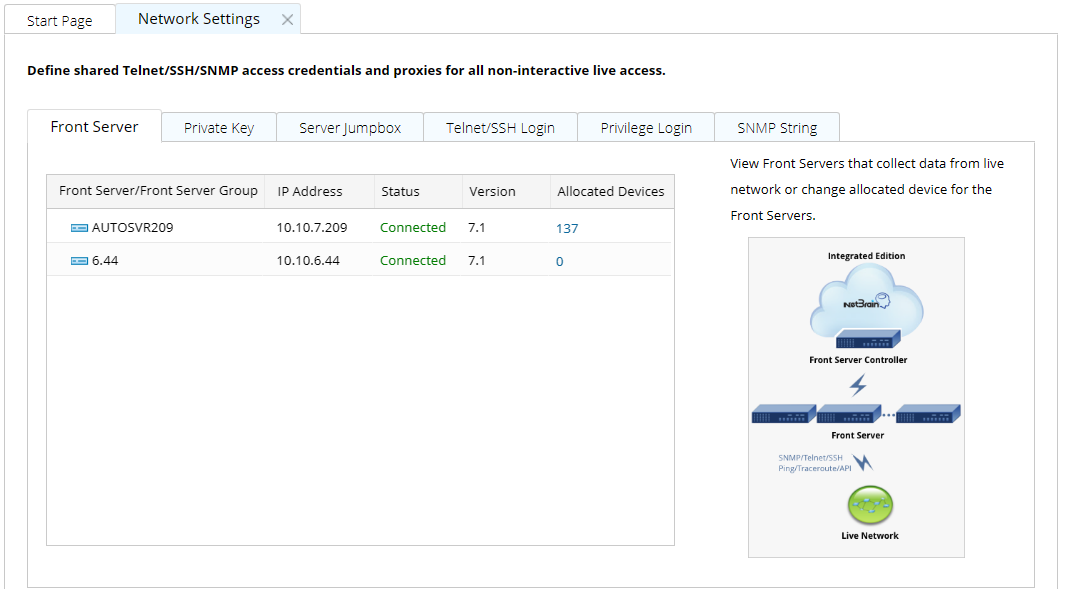Open allocated devices link showing 0
The height and width of the screenshot is (589, 1065).
pos(560,261)
